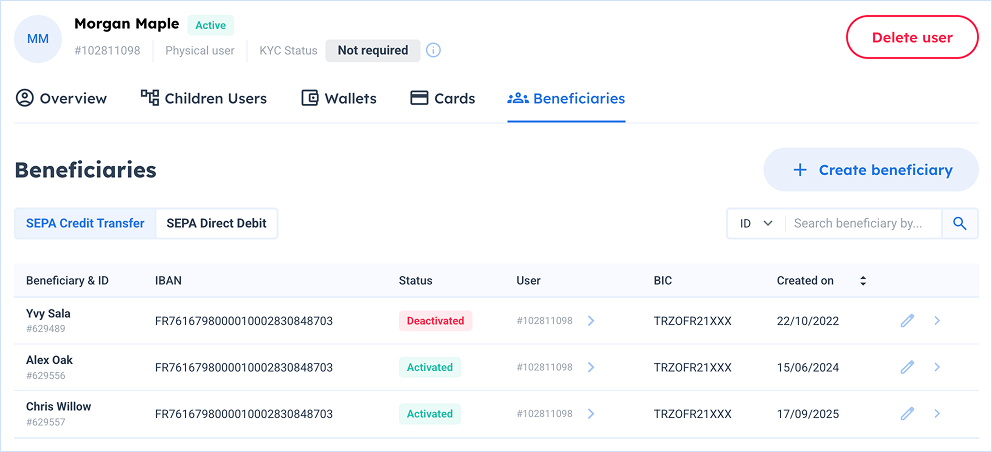Switch to SEPA Direct Debit
Image resolution: width=992 pixels, height=452 pixels.
click(216, 224)
